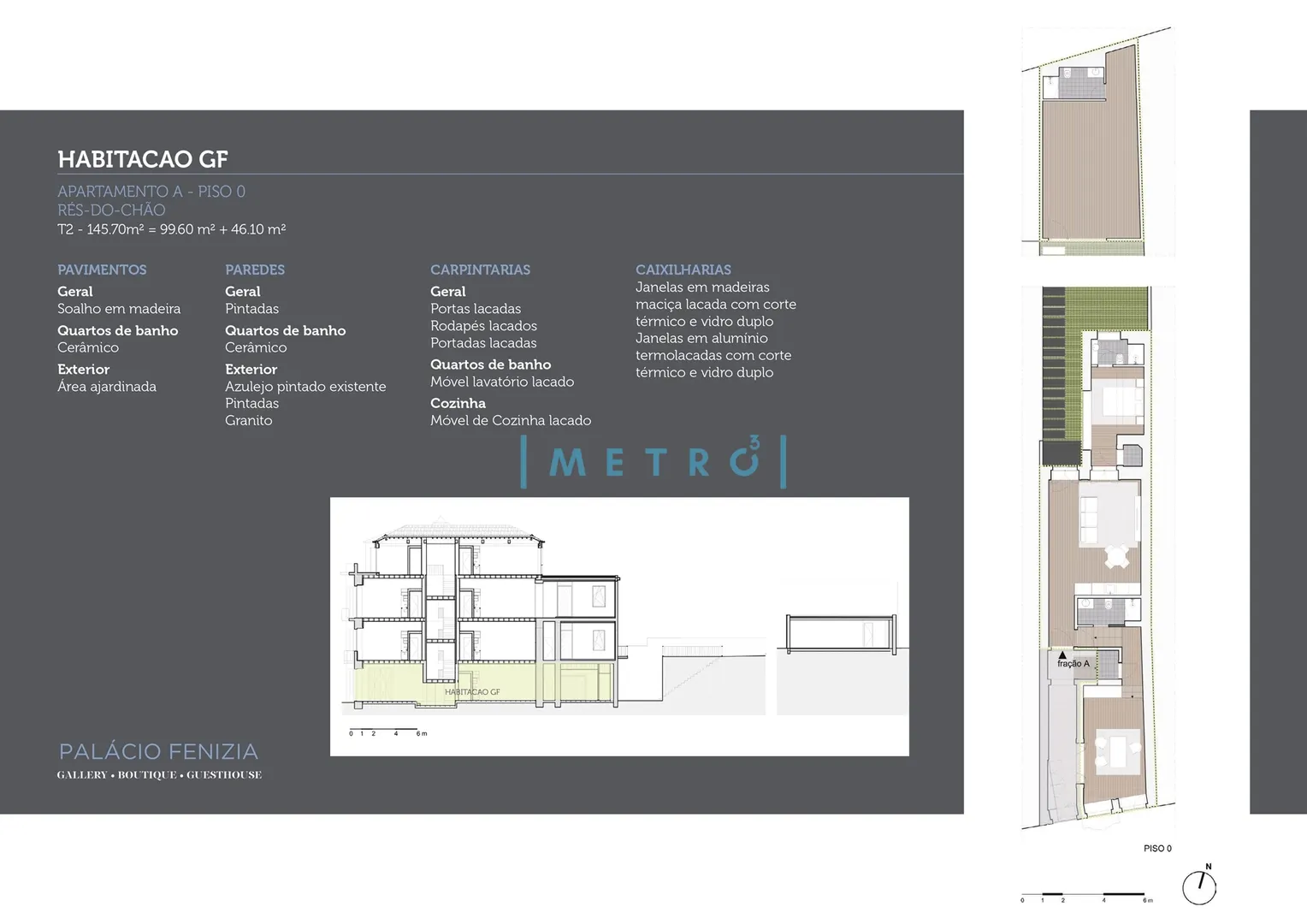Click 'Cerâmico' in the PAREDES column
Image resolution: width=1307 pixels, height=924 pixels.
[256, 347]
